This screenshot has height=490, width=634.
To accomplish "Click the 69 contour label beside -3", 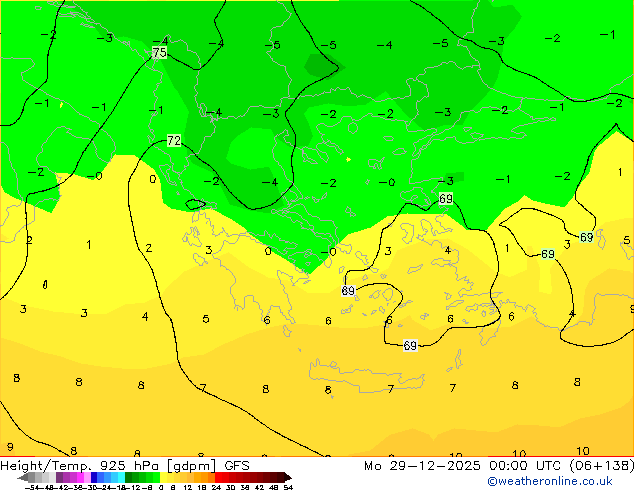I will click(446, 199).
